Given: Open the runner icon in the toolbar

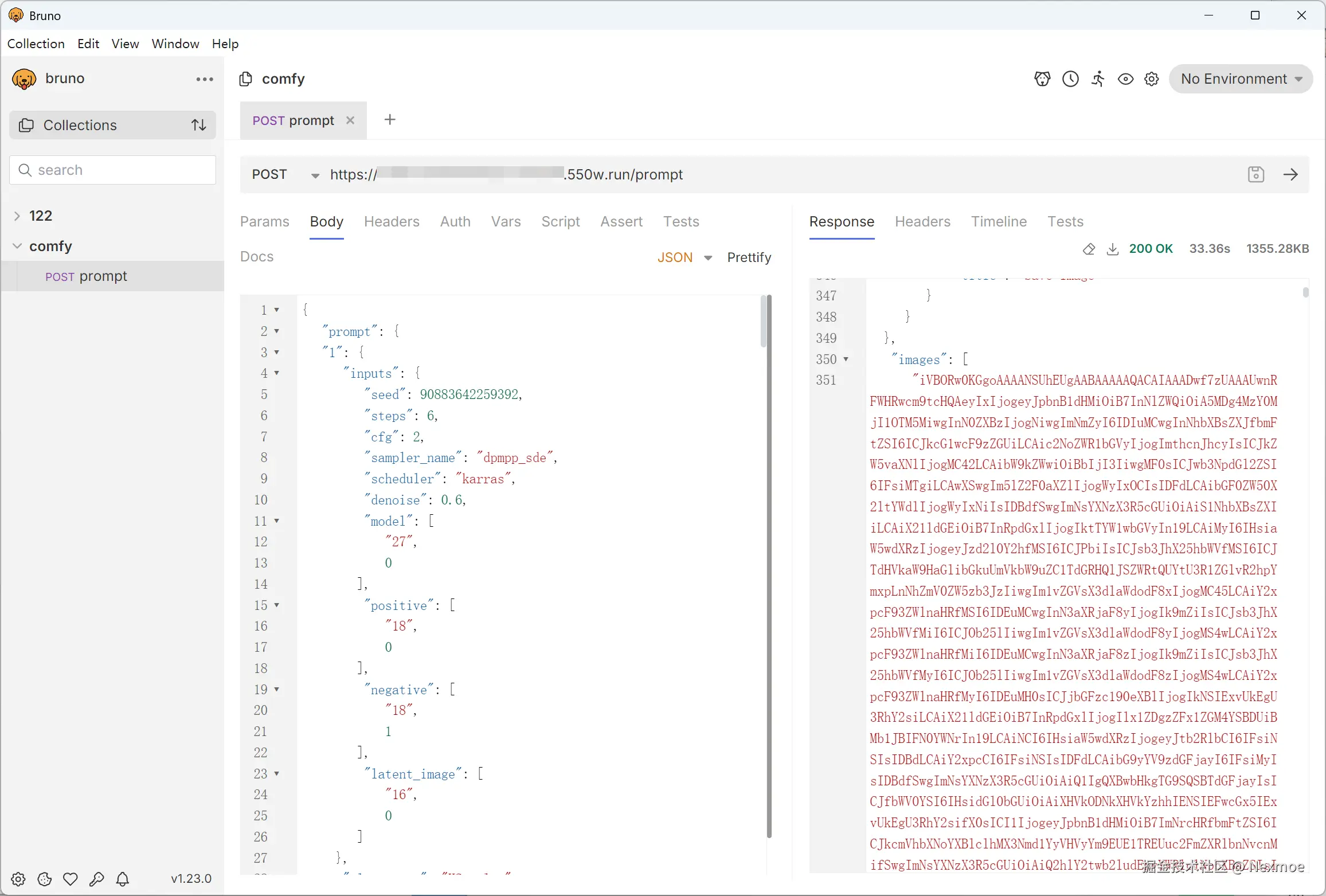Looking at the screenshot, I should pos(1098,79).
